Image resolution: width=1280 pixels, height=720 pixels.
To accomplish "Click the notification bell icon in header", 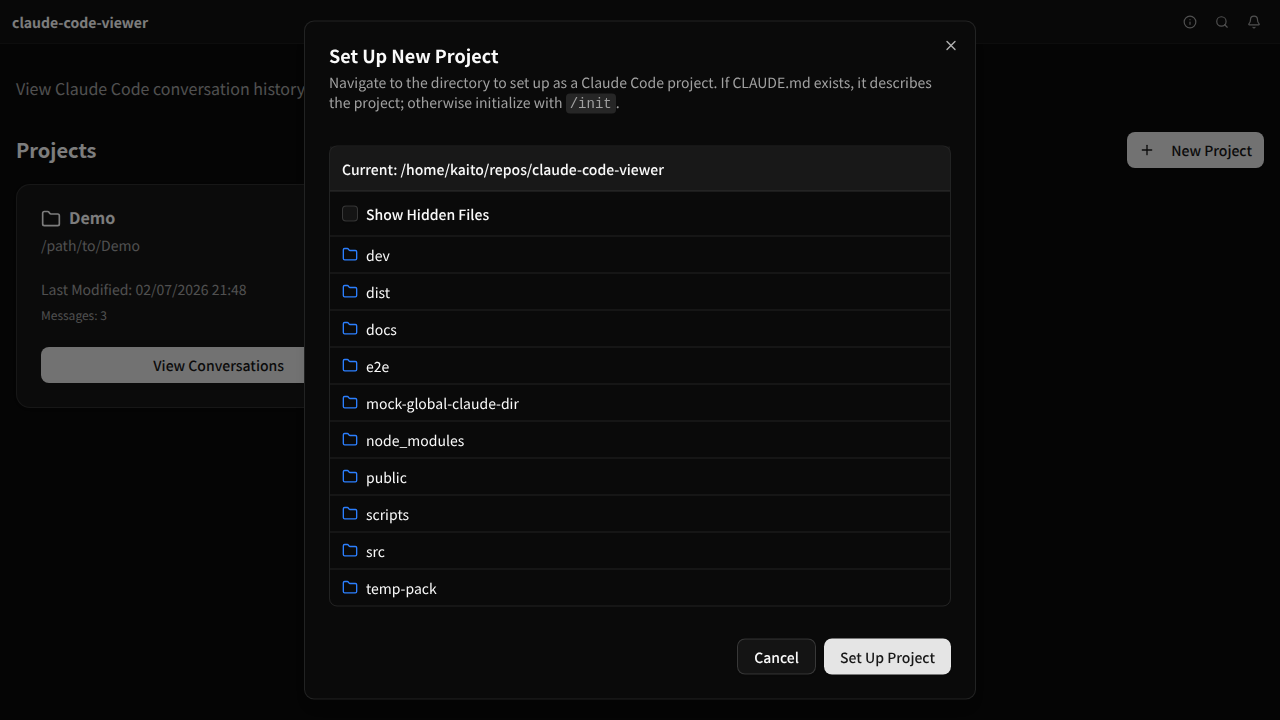I will tap(1253, 22).
